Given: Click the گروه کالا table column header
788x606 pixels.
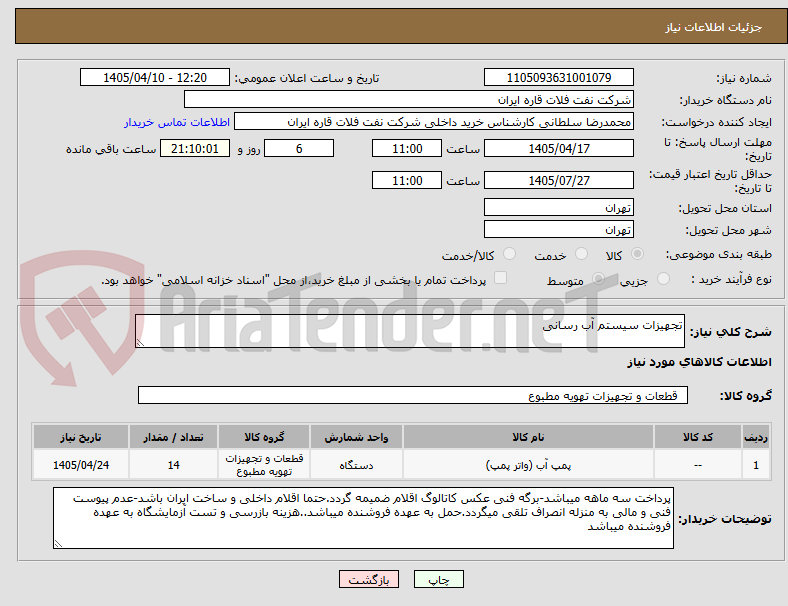Looking at the screenshot, I should pos(264,437).
